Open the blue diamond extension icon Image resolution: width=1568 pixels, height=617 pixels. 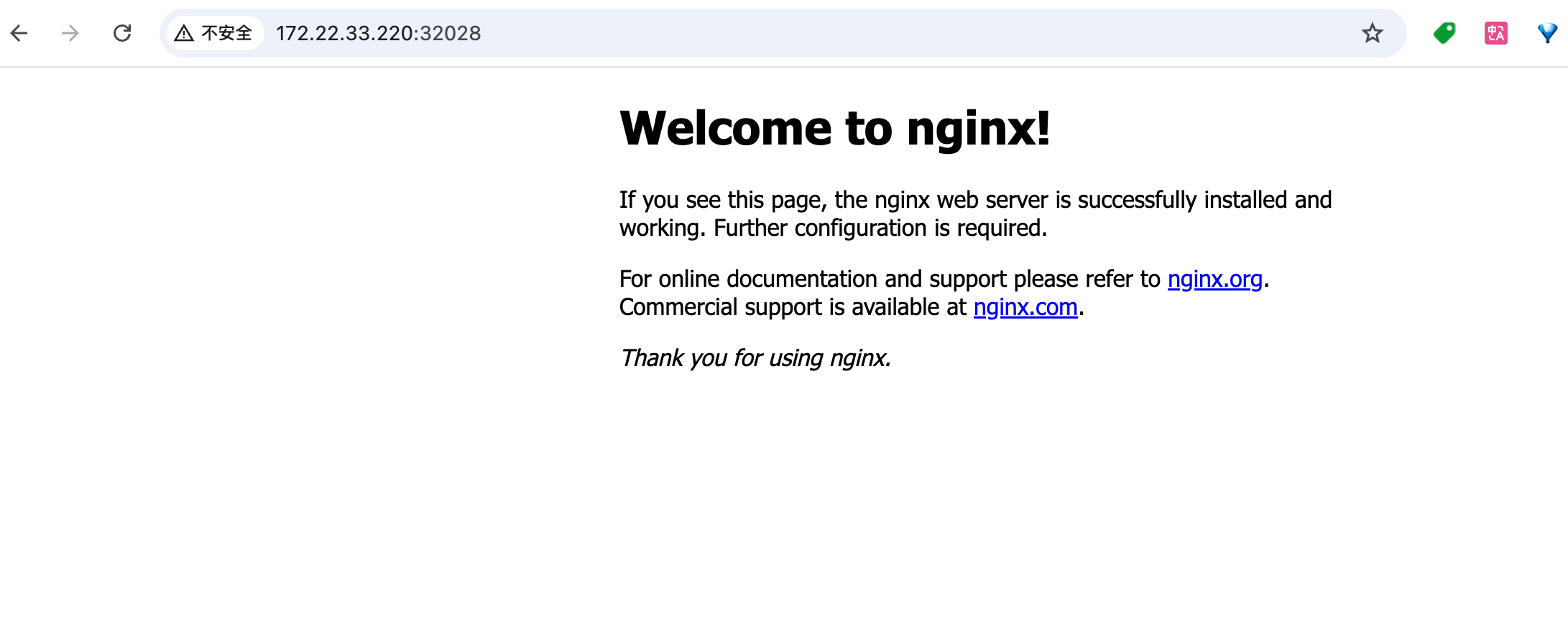coord(1546,33)
